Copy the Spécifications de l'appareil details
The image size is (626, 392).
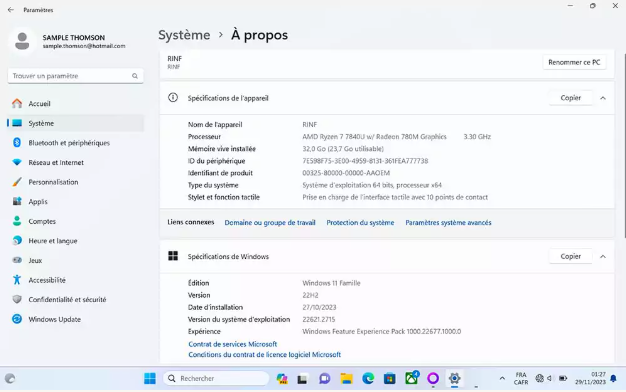(x=570, y=98)
